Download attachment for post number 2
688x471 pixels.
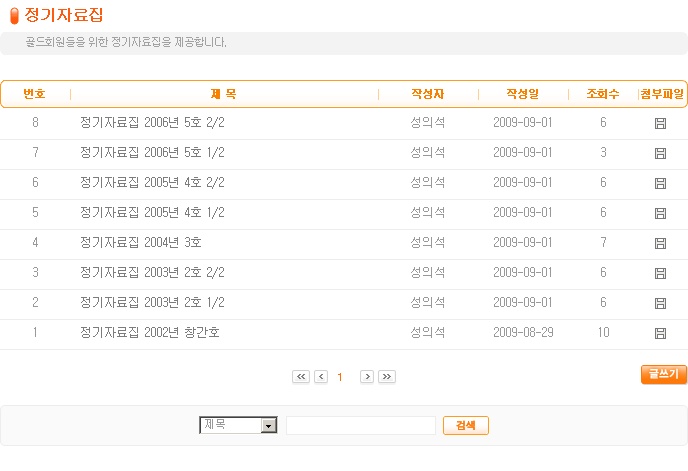[x=660, y=303]
